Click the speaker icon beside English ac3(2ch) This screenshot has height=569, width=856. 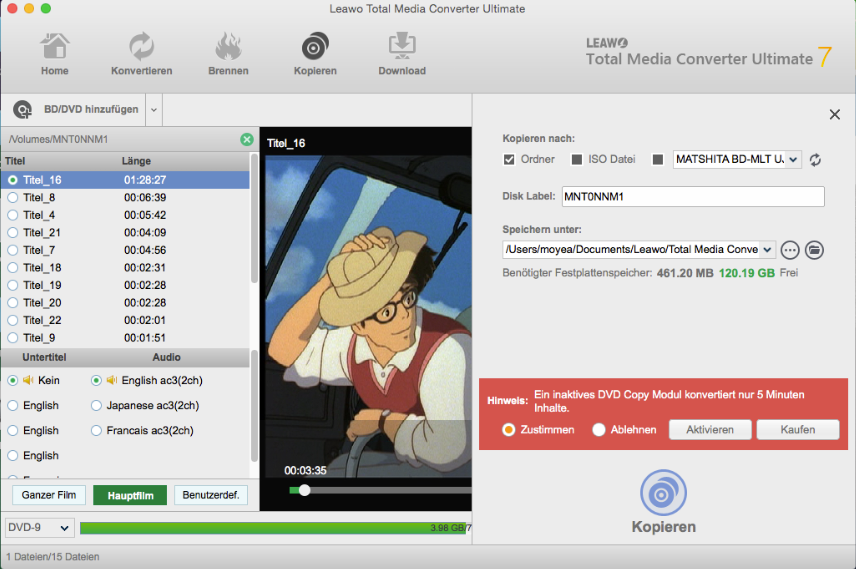112,380
